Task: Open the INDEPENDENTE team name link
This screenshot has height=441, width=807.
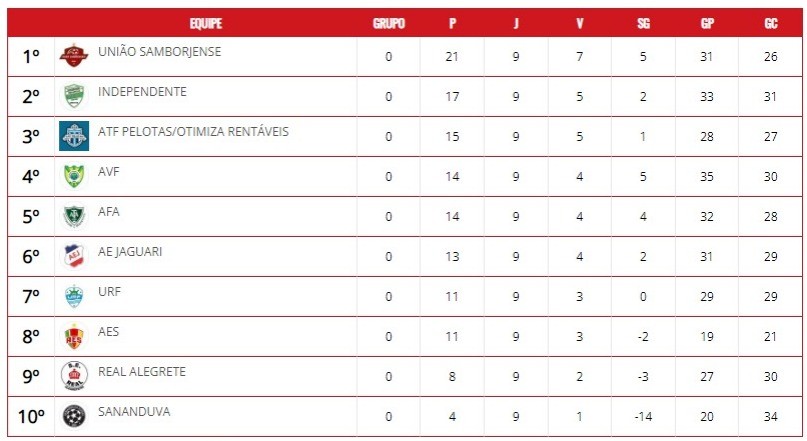Action: [x=142, y=92]
